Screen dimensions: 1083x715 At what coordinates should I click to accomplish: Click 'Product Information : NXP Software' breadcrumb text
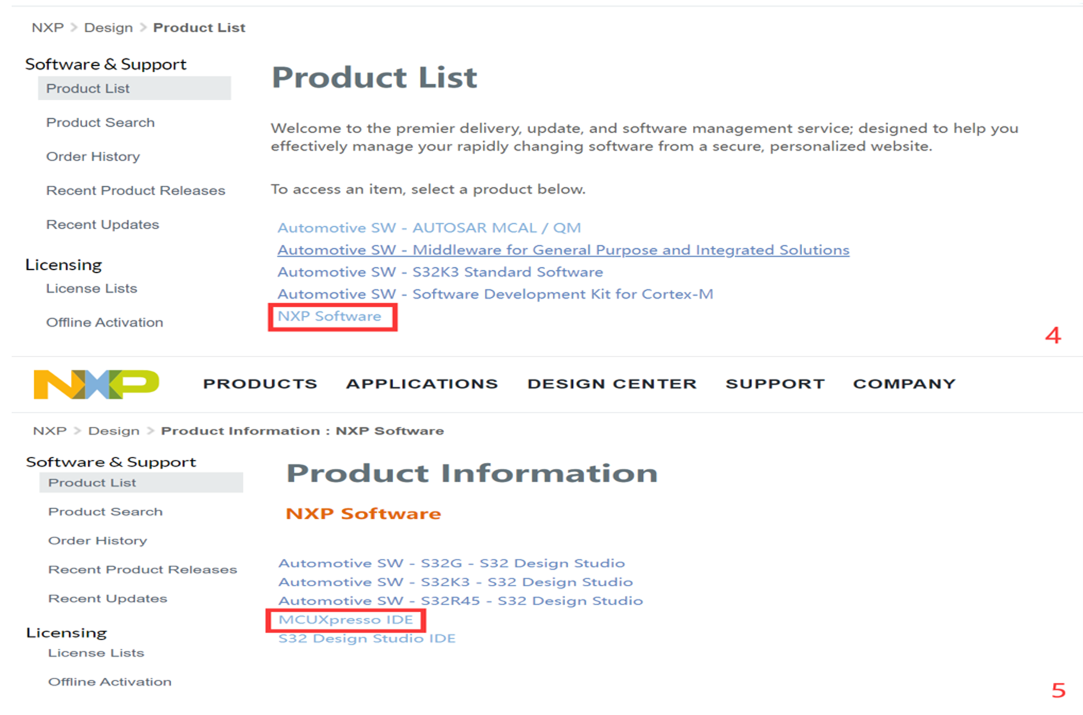[x=303, y=431]
